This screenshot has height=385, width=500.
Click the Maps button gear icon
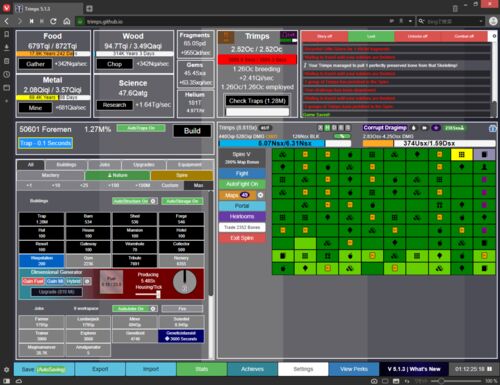point(260,195)
